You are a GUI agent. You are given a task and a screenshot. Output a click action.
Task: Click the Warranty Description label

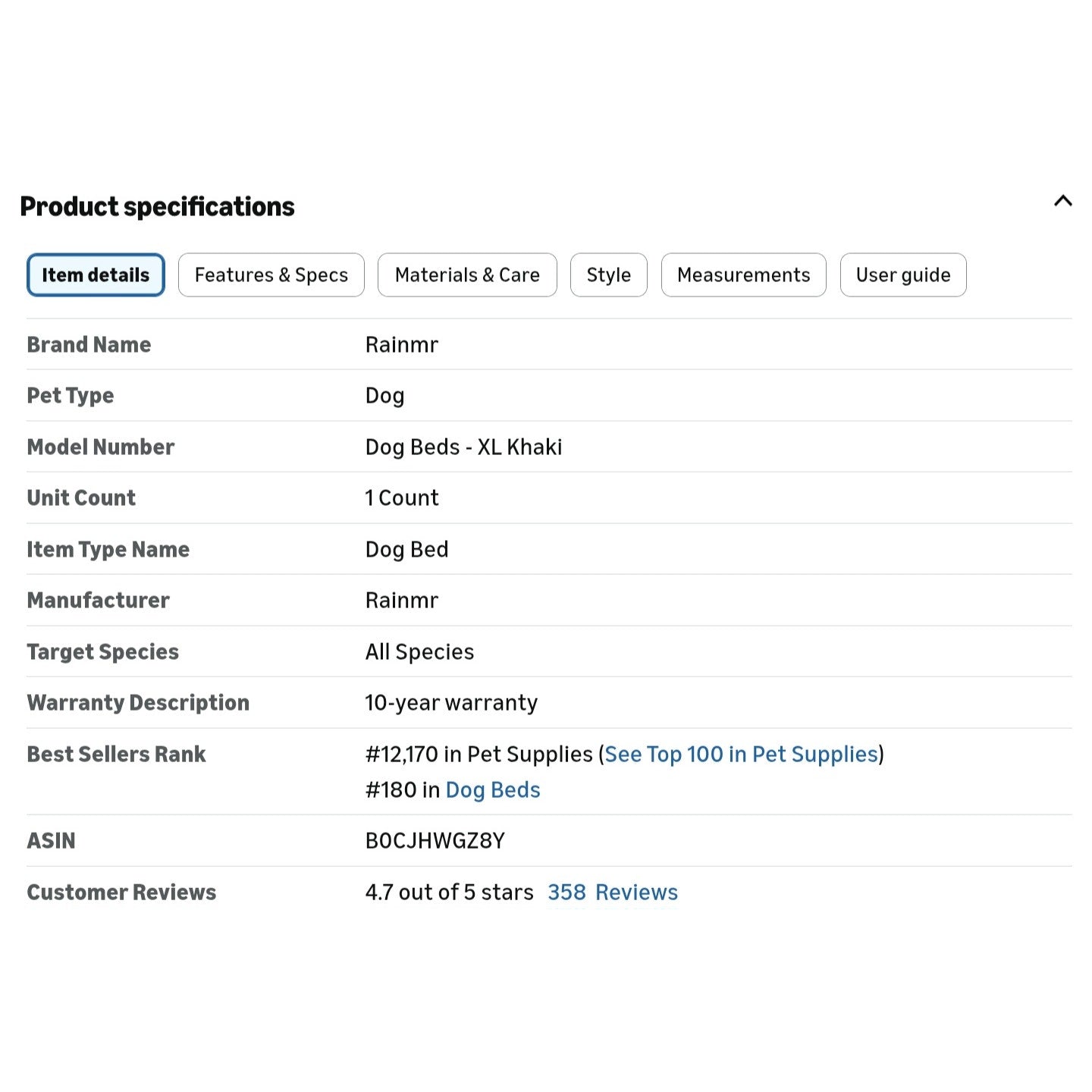(x=138, y=702)
